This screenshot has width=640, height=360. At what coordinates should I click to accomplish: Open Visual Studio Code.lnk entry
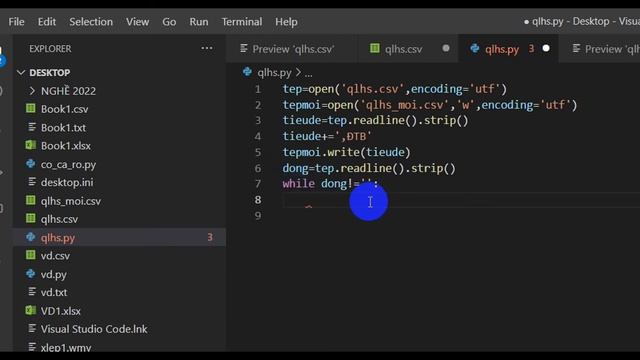[94, 329]
